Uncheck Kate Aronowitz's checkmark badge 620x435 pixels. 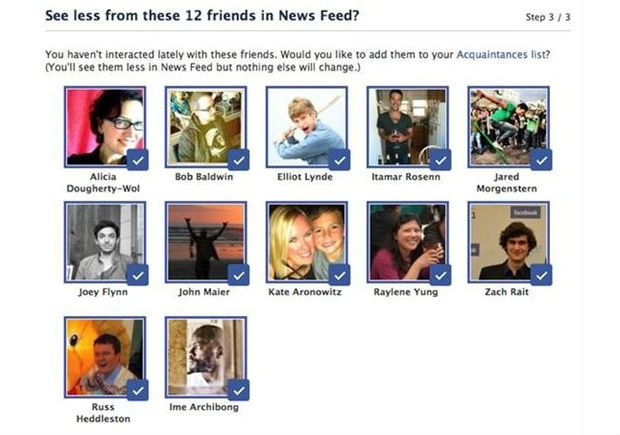pyautogui.click(x=339, y=275)
